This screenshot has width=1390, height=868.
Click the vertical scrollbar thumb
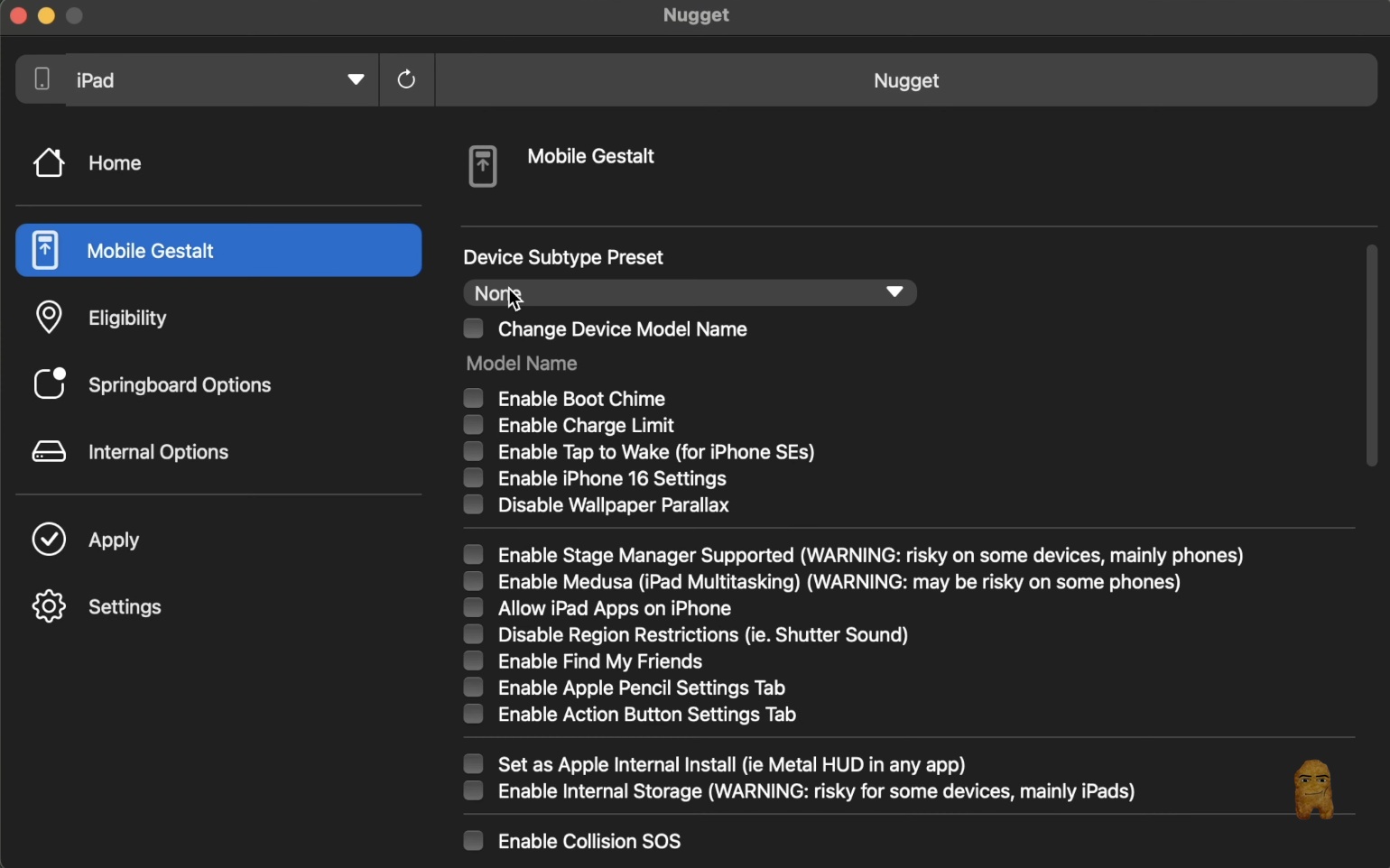pyautogui.click(x=1371, y=356)
